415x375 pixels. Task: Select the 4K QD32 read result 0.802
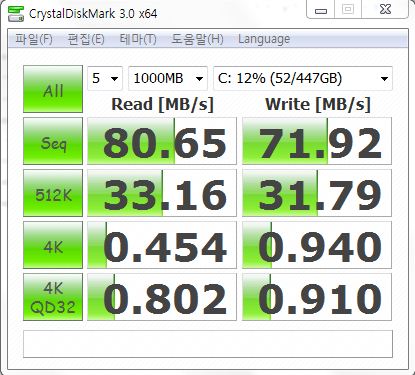(x=162, y=297)
